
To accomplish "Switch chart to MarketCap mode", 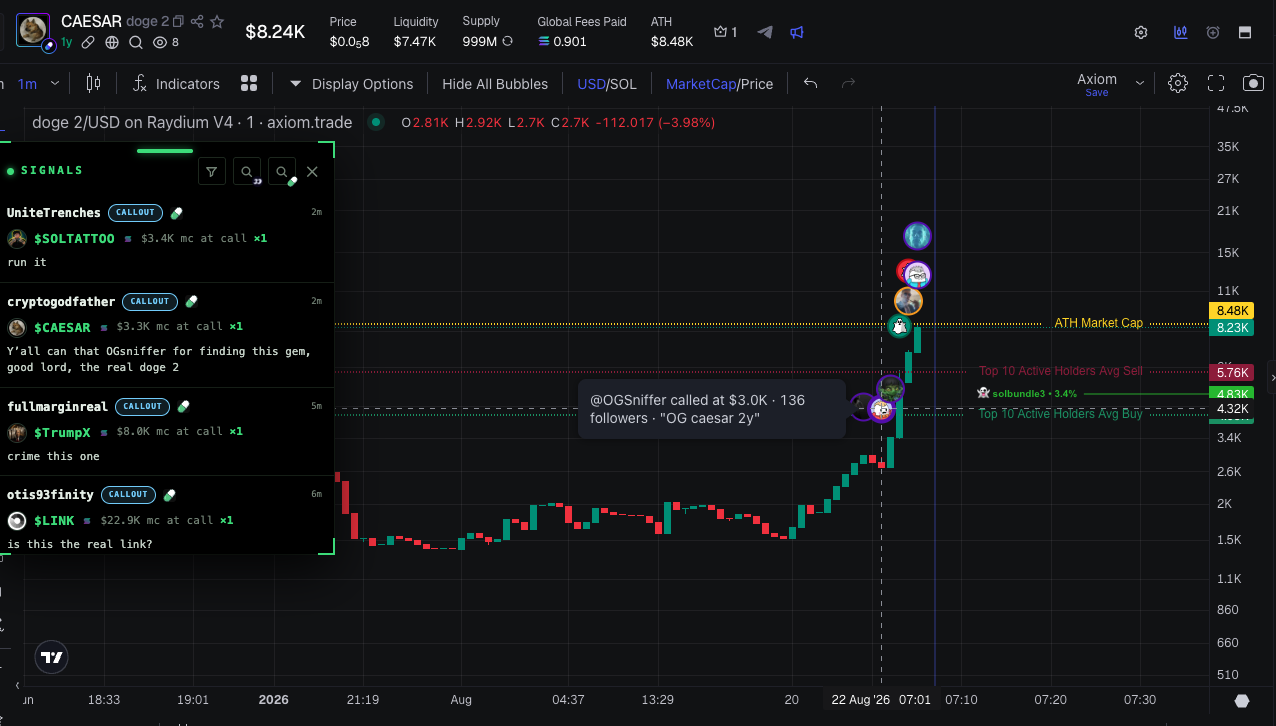I will click(x=700, y=84).
